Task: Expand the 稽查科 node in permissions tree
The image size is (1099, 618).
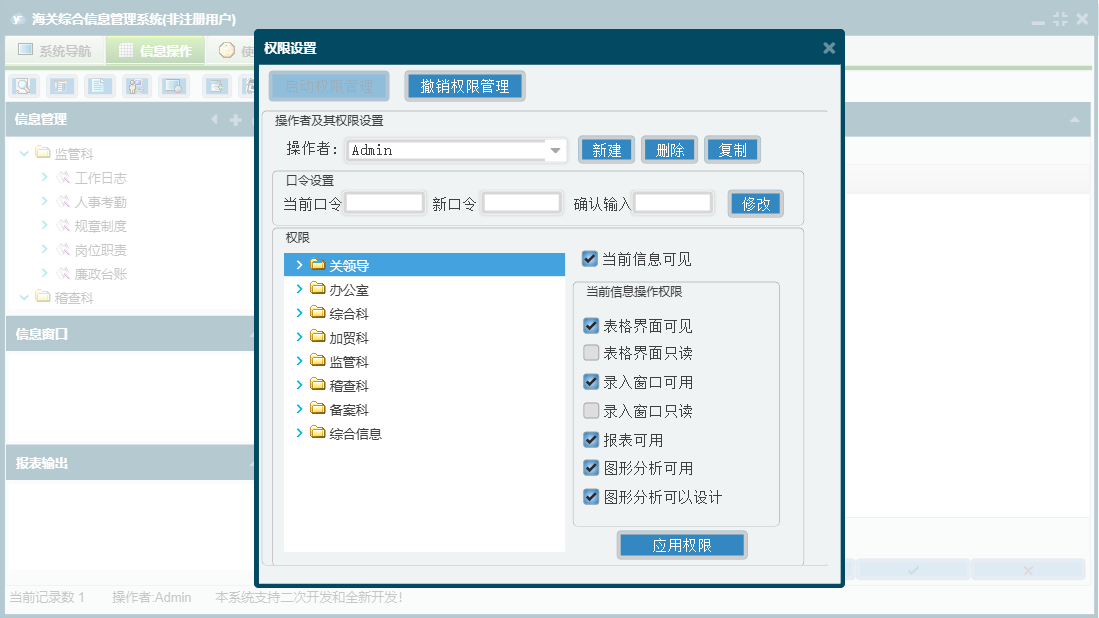Action: [x=299, y=385]
